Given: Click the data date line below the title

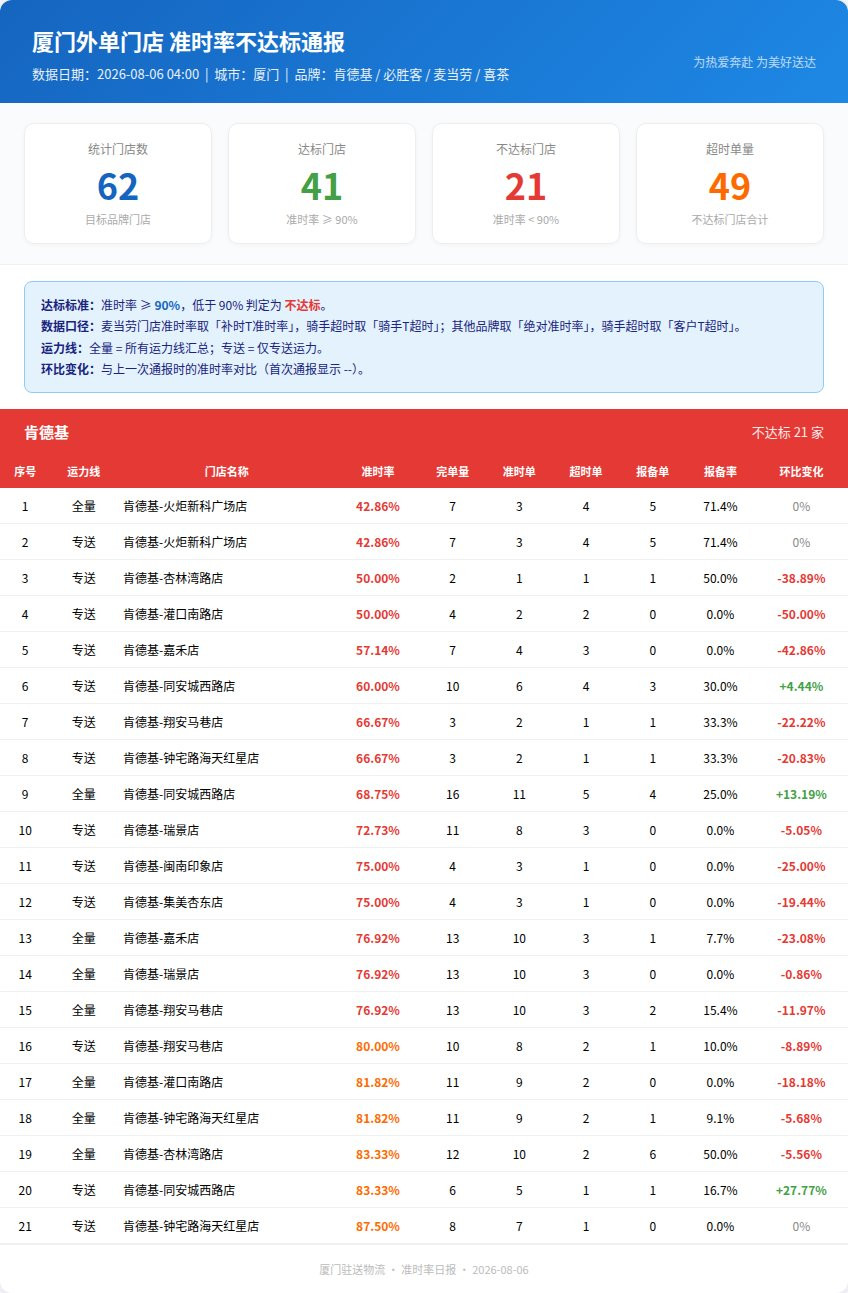Looking at the screenshot, I should 270,75.
